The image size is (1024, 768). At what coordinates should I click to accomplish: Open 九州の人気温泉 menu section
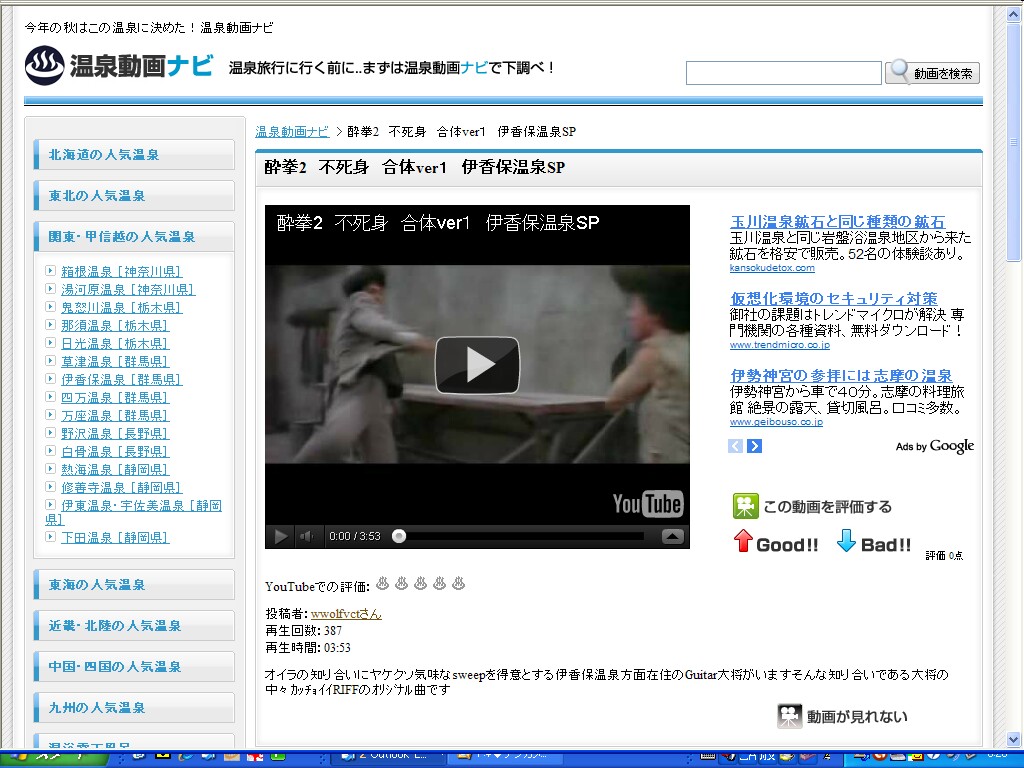tap(134, 707)
